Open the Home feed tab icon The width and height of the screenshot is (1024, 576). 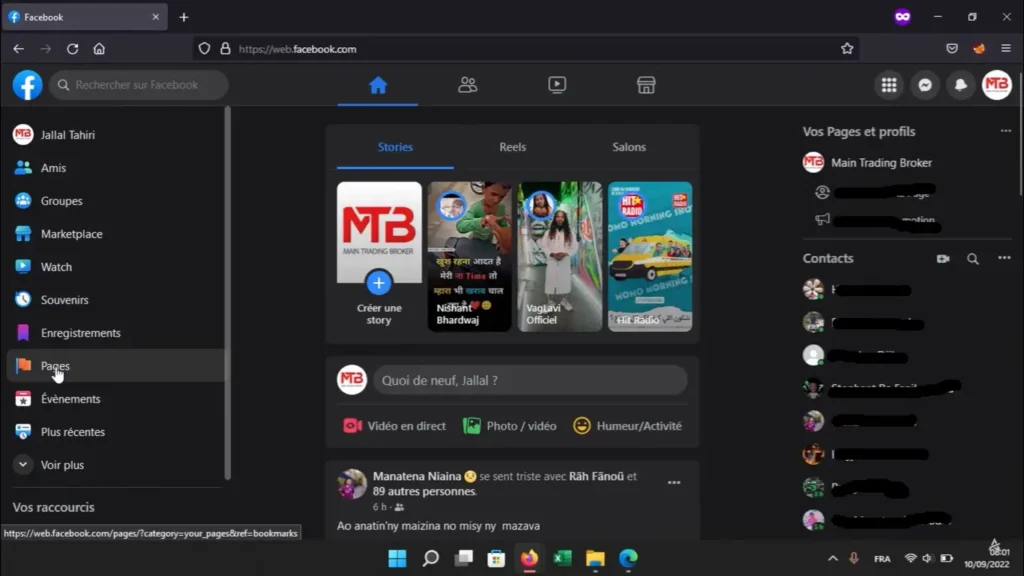[x=377, y=85]
